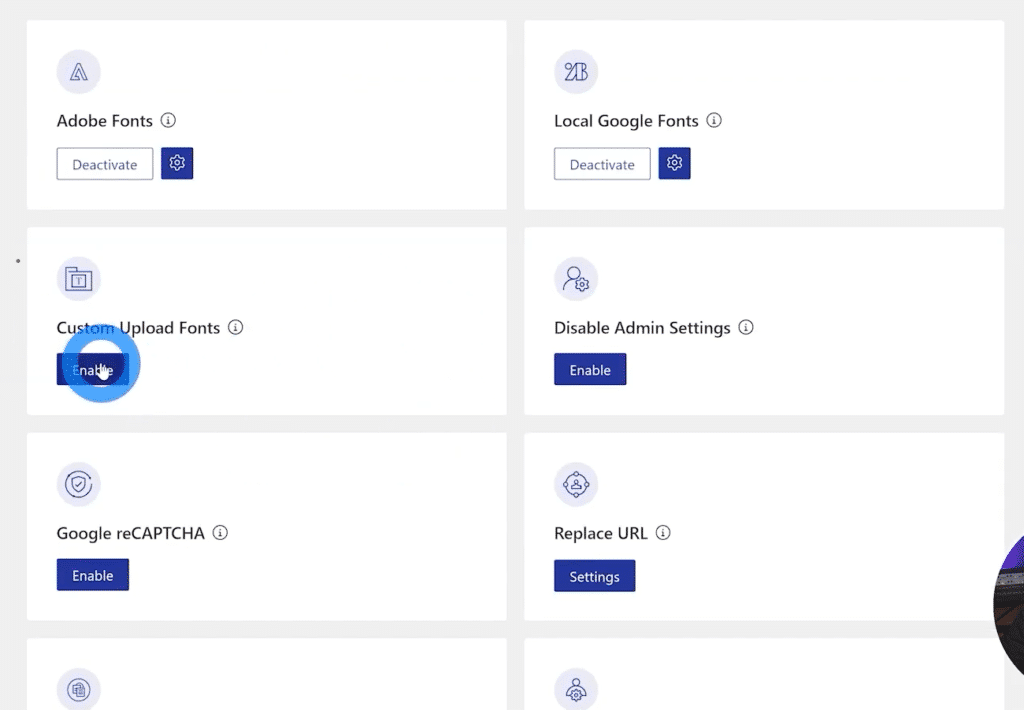Deactivate the Adobe Fonts feature

point(104,162)
